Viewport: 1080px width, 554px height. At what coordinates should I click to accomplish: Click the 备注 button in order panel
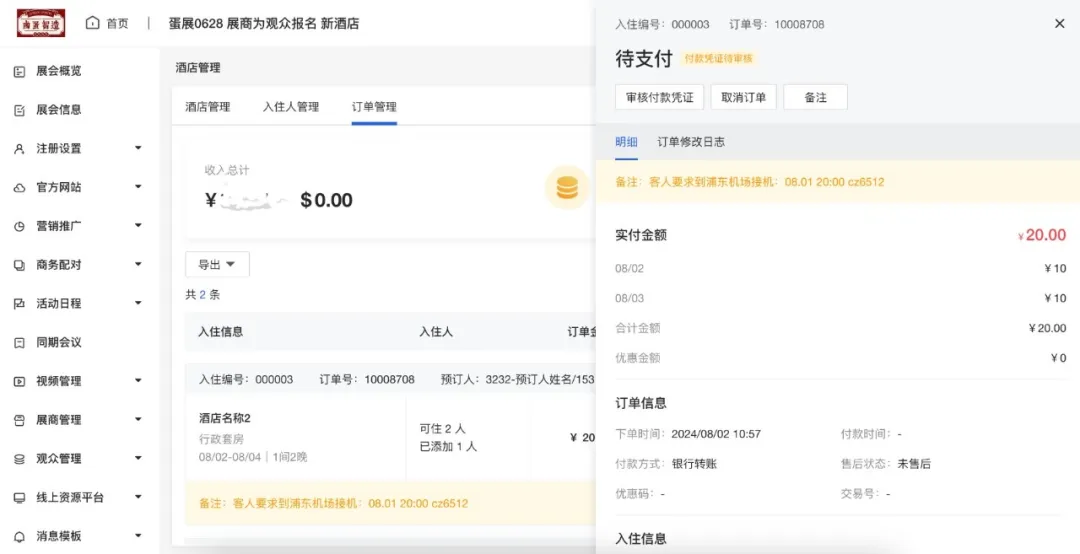coord(815,97)
